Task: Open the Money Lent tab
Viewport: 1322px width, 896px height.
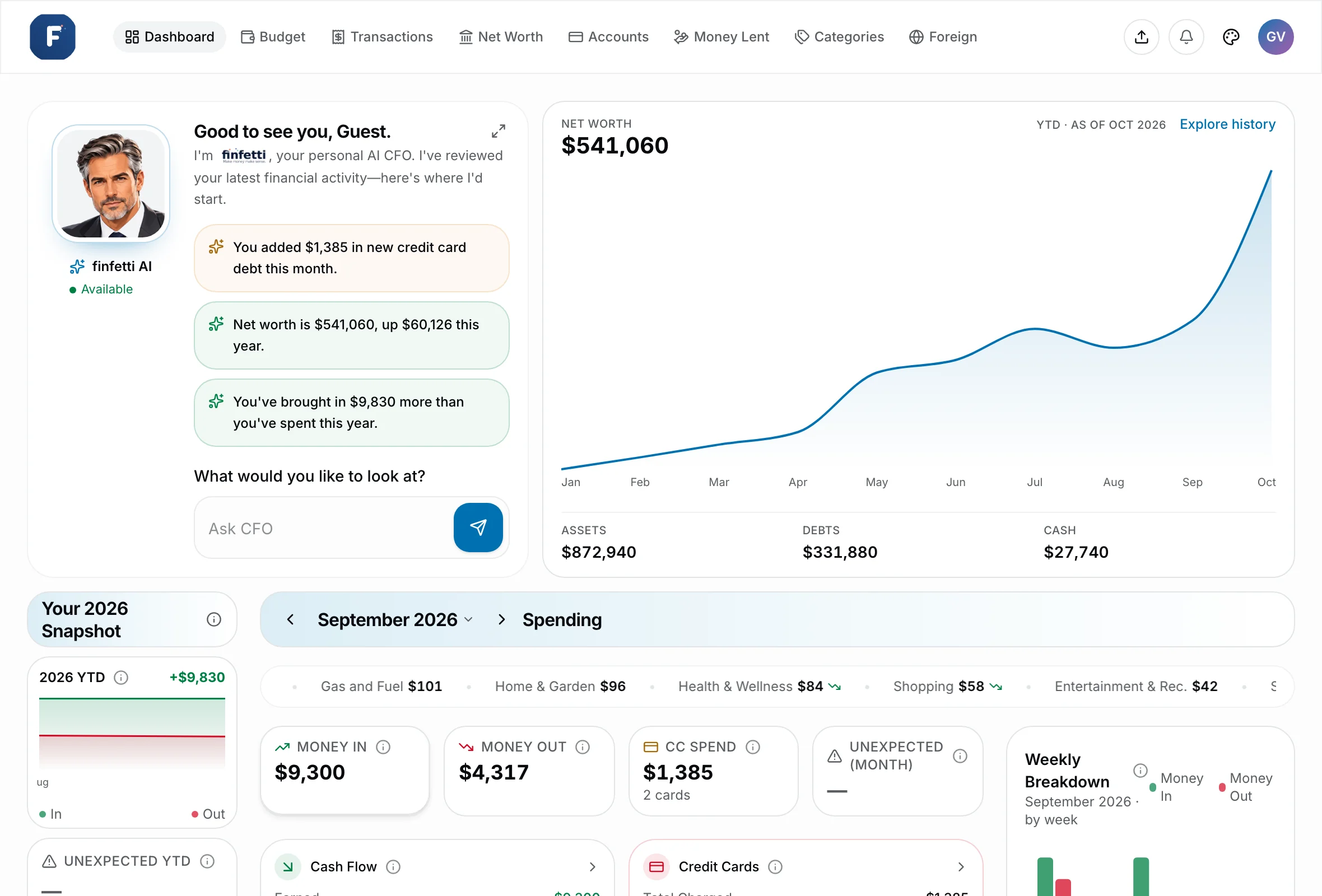Action: (x=721, y=37)
